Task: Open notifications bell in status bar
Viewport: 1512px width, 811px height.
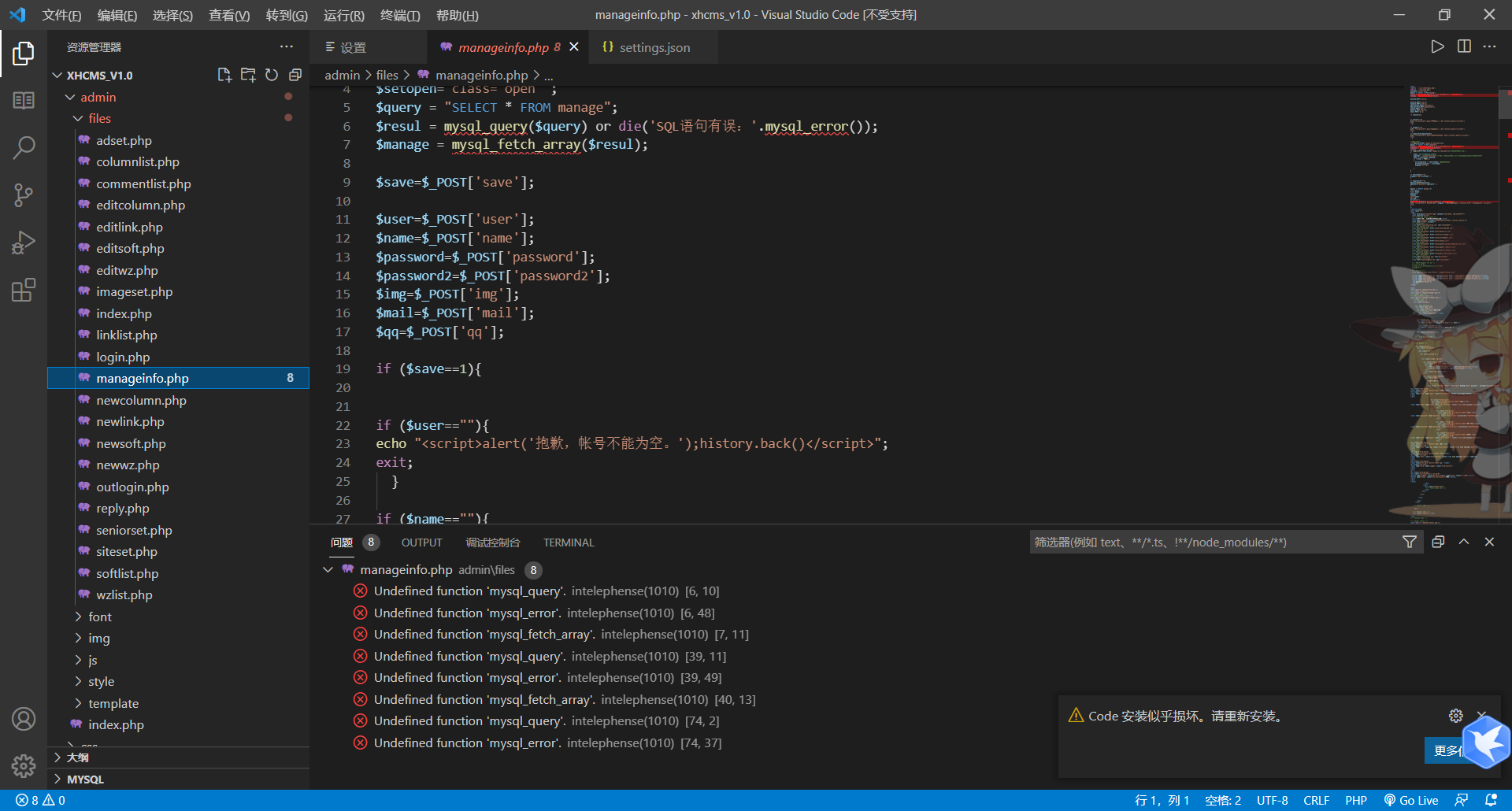Action: [x=1491, y=800]
